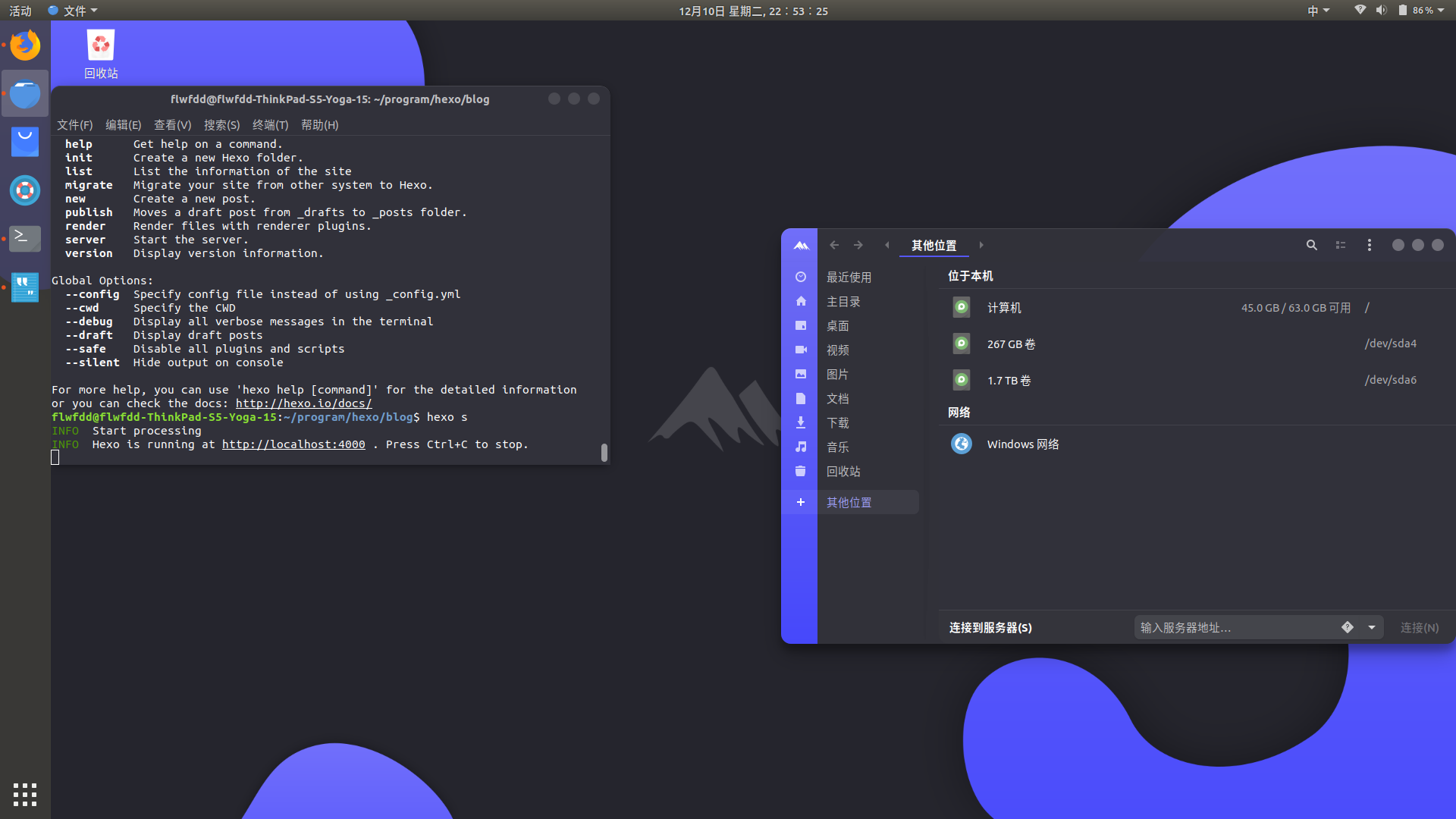Open the three-dot menu in Files
The height and width of the screenshot is (819, 1456).
(x=1370, y=245)
